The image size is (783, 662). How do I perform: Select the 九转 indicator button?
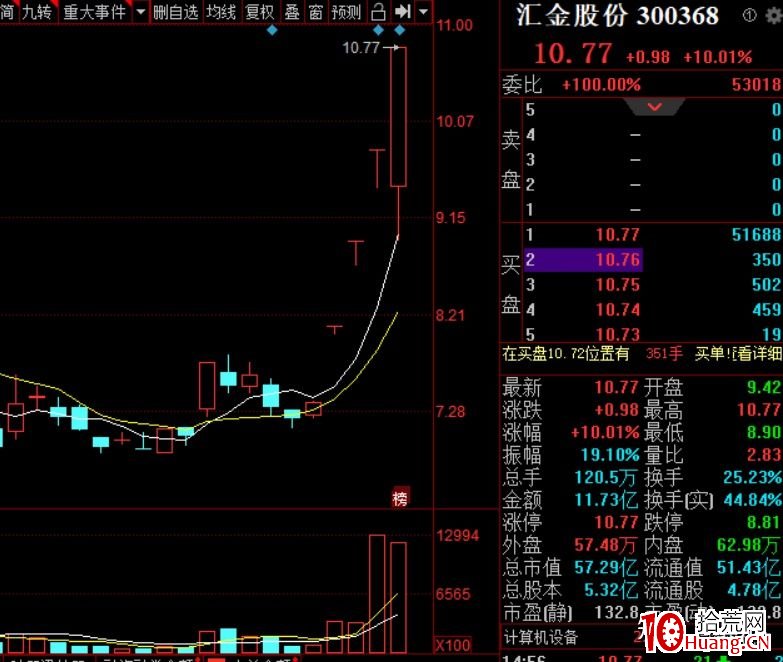37,11
